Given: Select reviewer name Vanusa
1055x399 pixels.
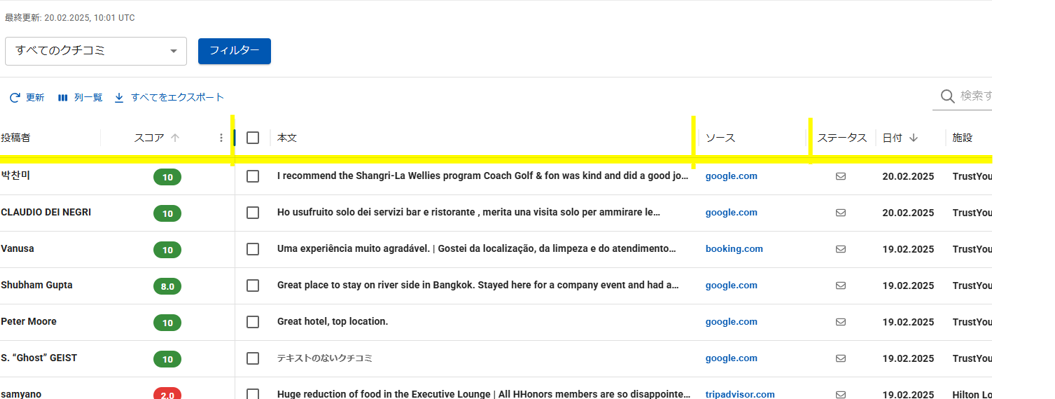Looking at the screenshot, I should [17, 248].
